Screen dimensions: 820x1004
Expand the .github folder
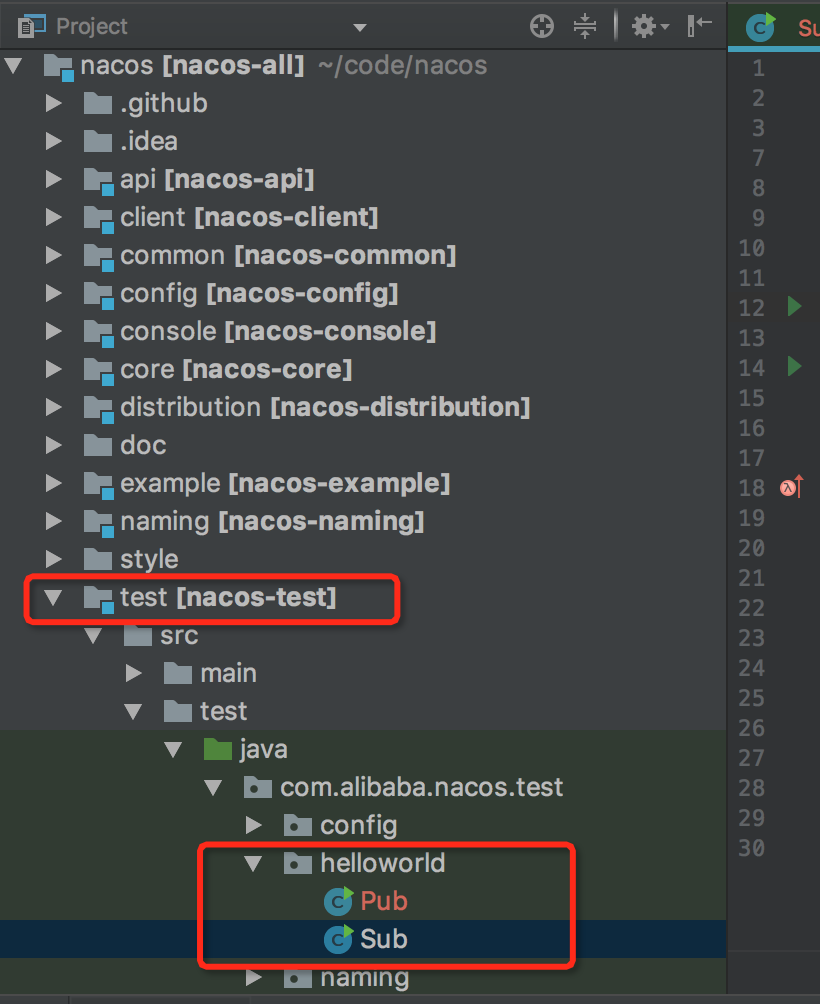point(54,104)
